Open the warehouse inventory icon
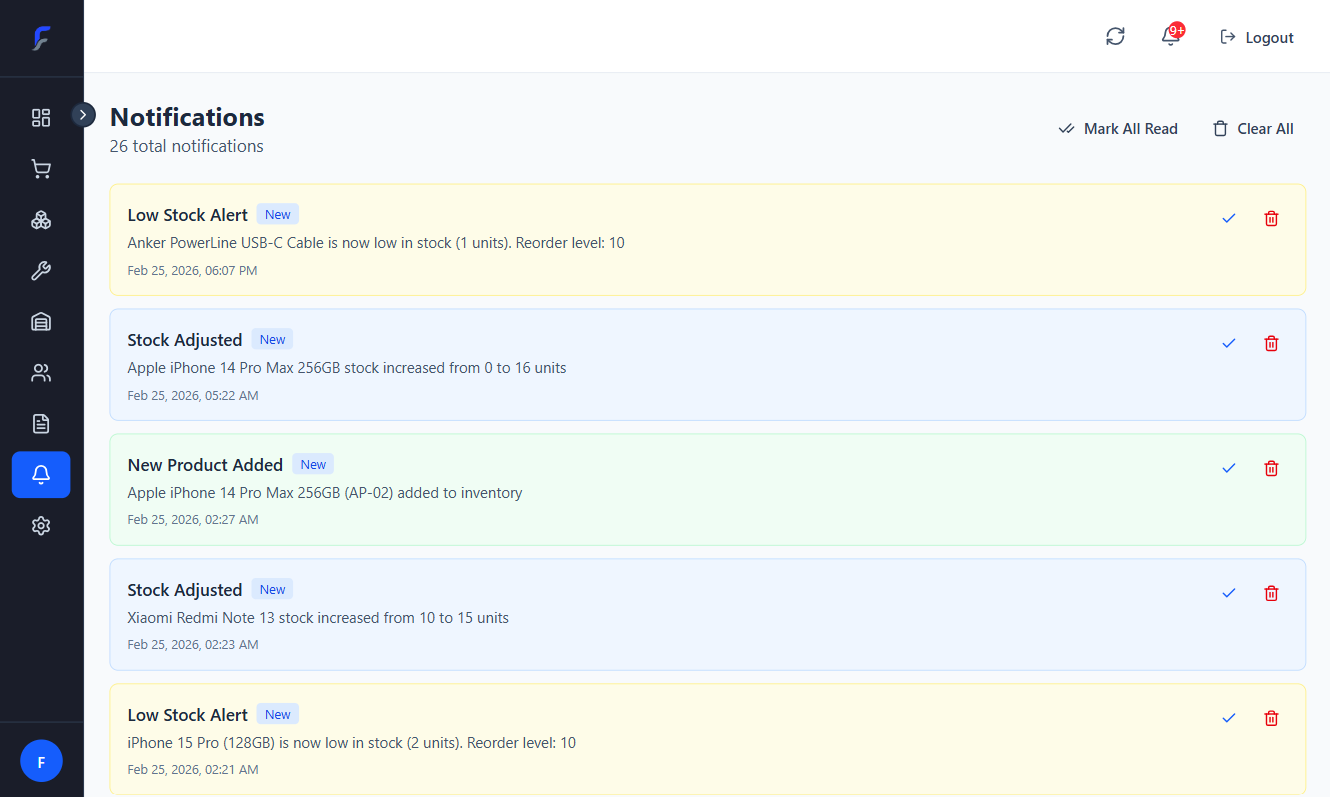Image resolution: width=1330 pixels, height=797 pixels. (41, 321)
